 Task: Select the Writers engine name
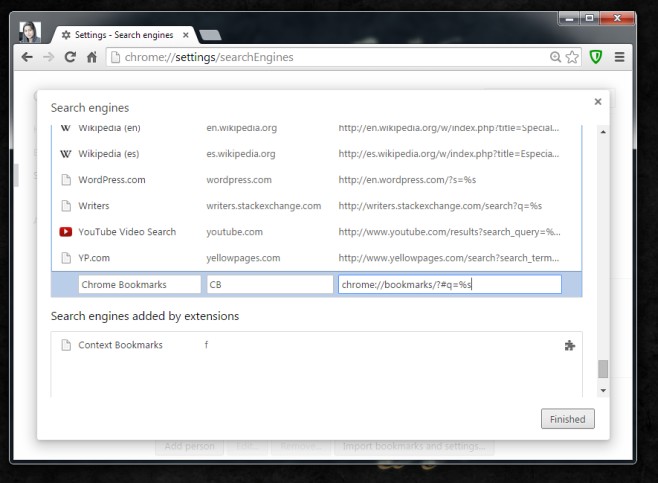coord(94,206)
